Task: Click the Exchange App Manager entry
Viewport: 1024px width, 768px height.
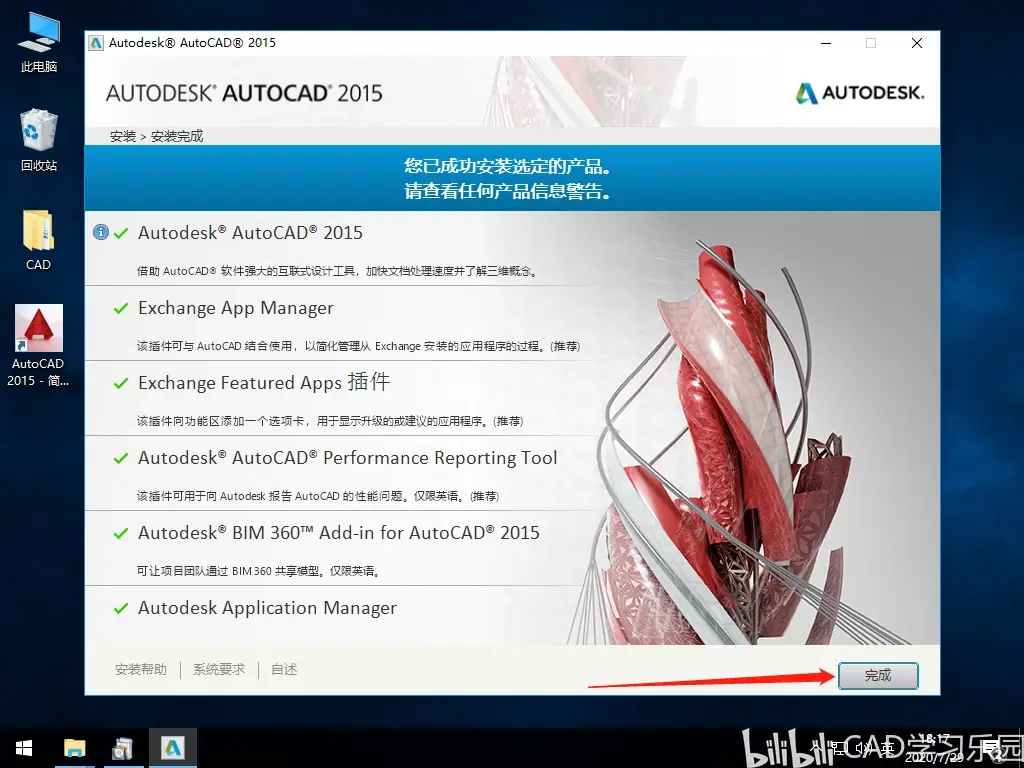Action: coord(236,308)
